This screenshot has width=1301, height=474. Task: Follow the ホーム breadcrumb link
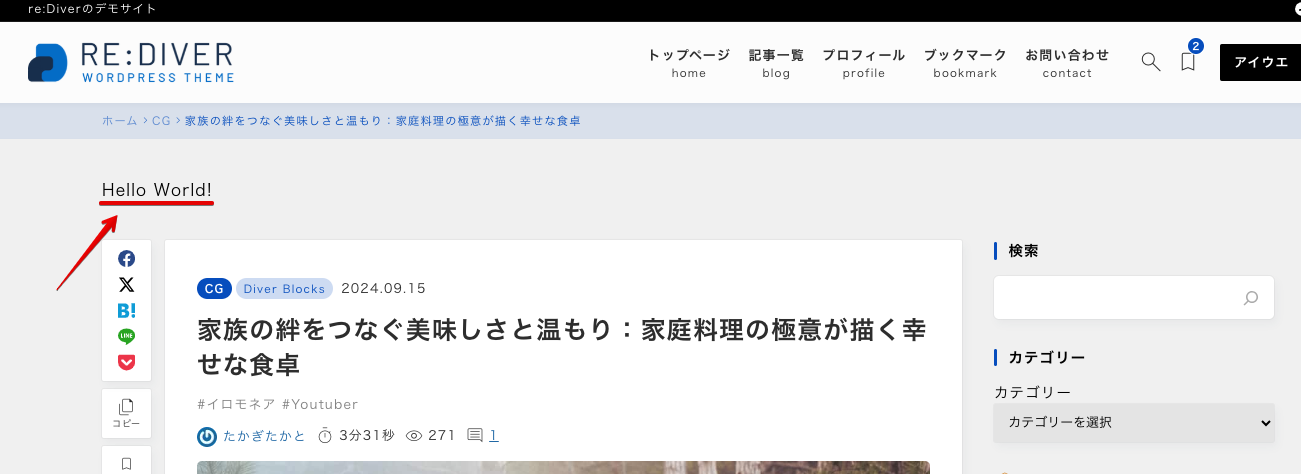120,120
